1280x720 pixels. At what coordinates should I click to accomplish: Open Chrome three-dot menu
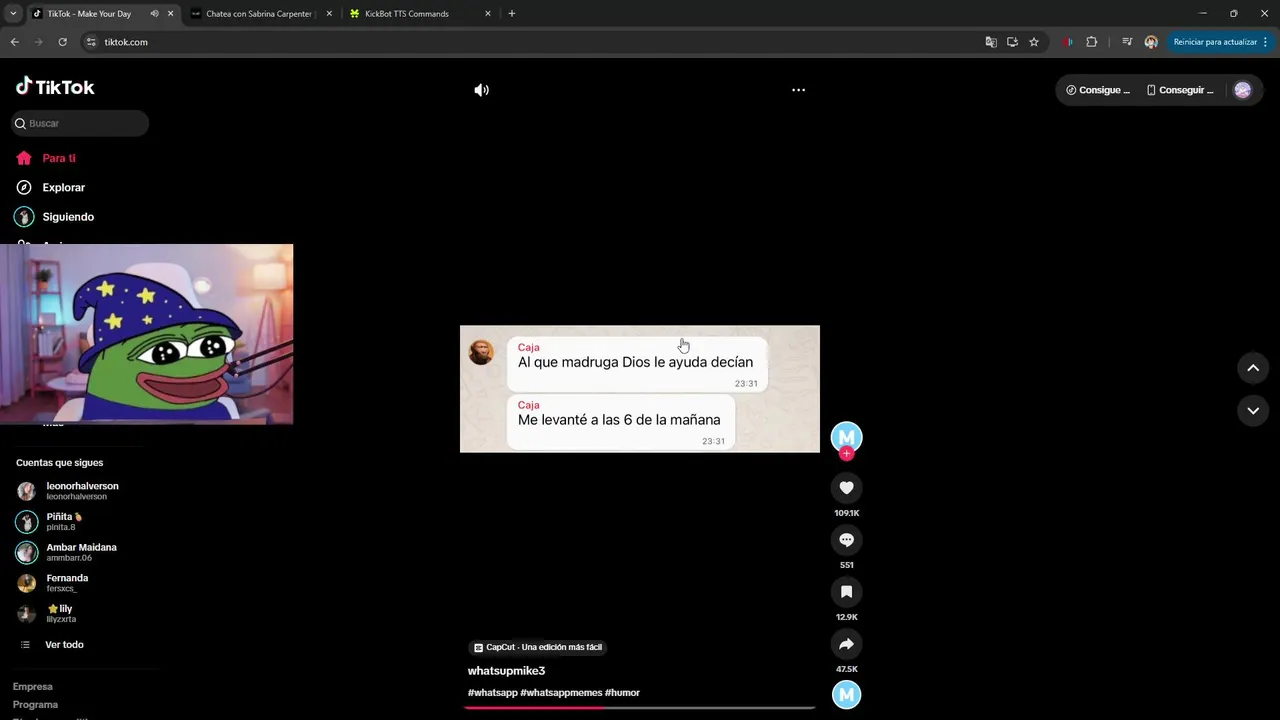[1266, 42]
